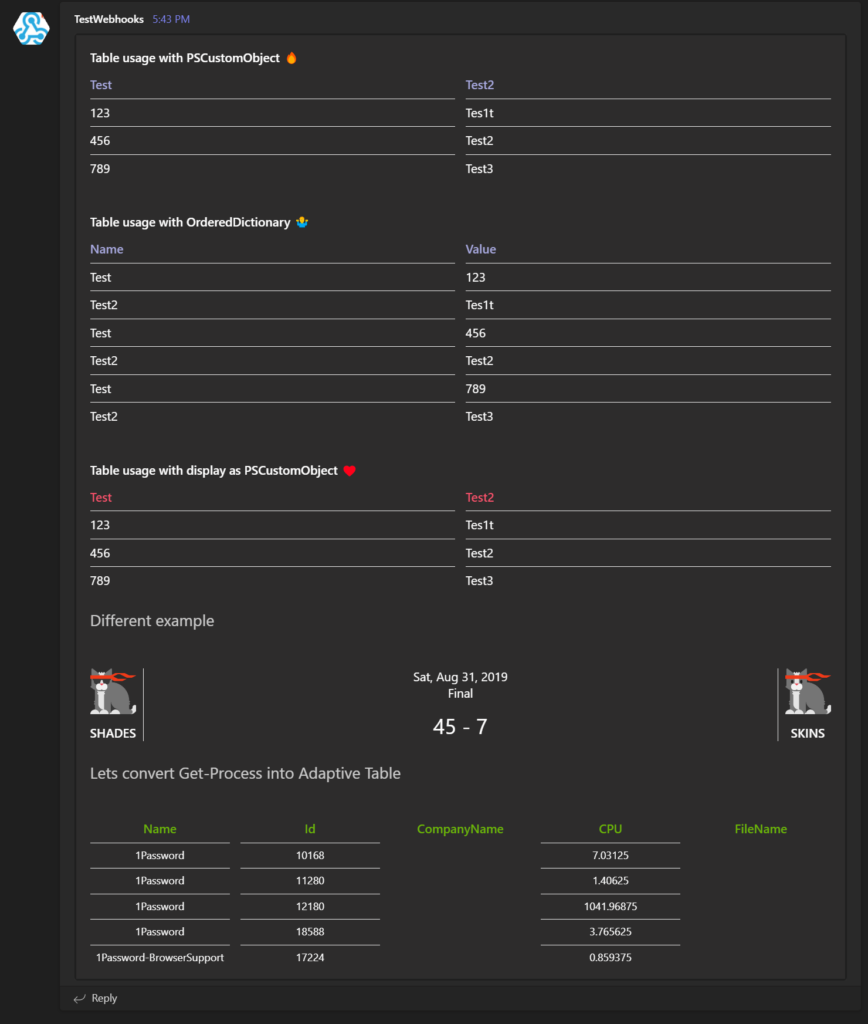The width and height of the screenshot is (868, 1024).
Task: Select the Value column header
Action: (480, 249)
